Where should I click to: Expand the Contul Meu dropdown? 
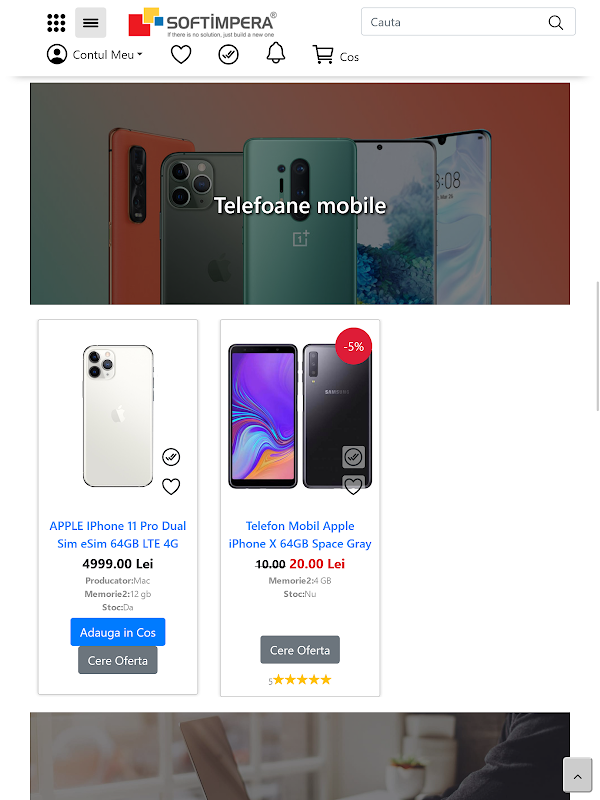94,55
